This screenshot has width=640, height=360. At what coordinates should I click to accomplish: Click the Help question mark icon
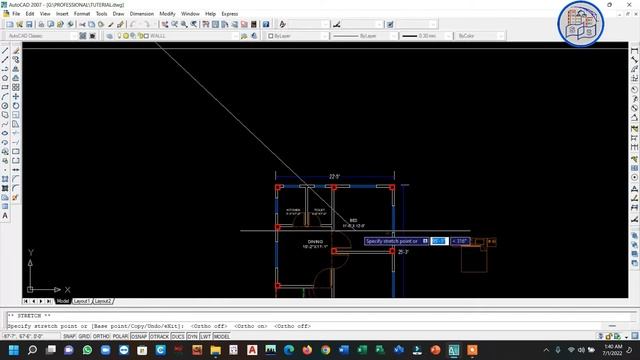tap(266, 24)
